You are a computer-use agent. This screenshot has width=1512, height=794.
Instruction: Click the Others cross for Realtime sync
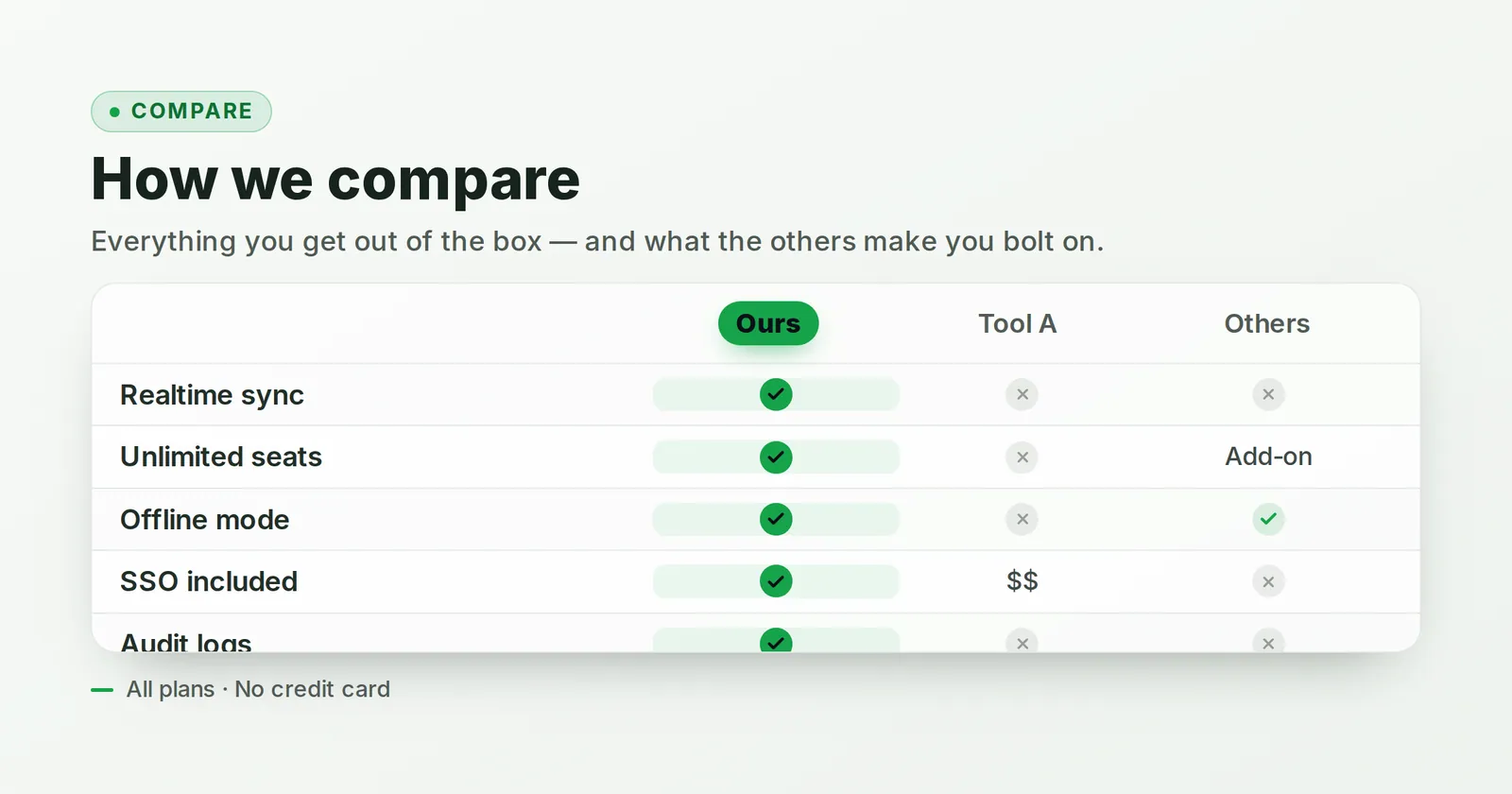click(1268, 394)
